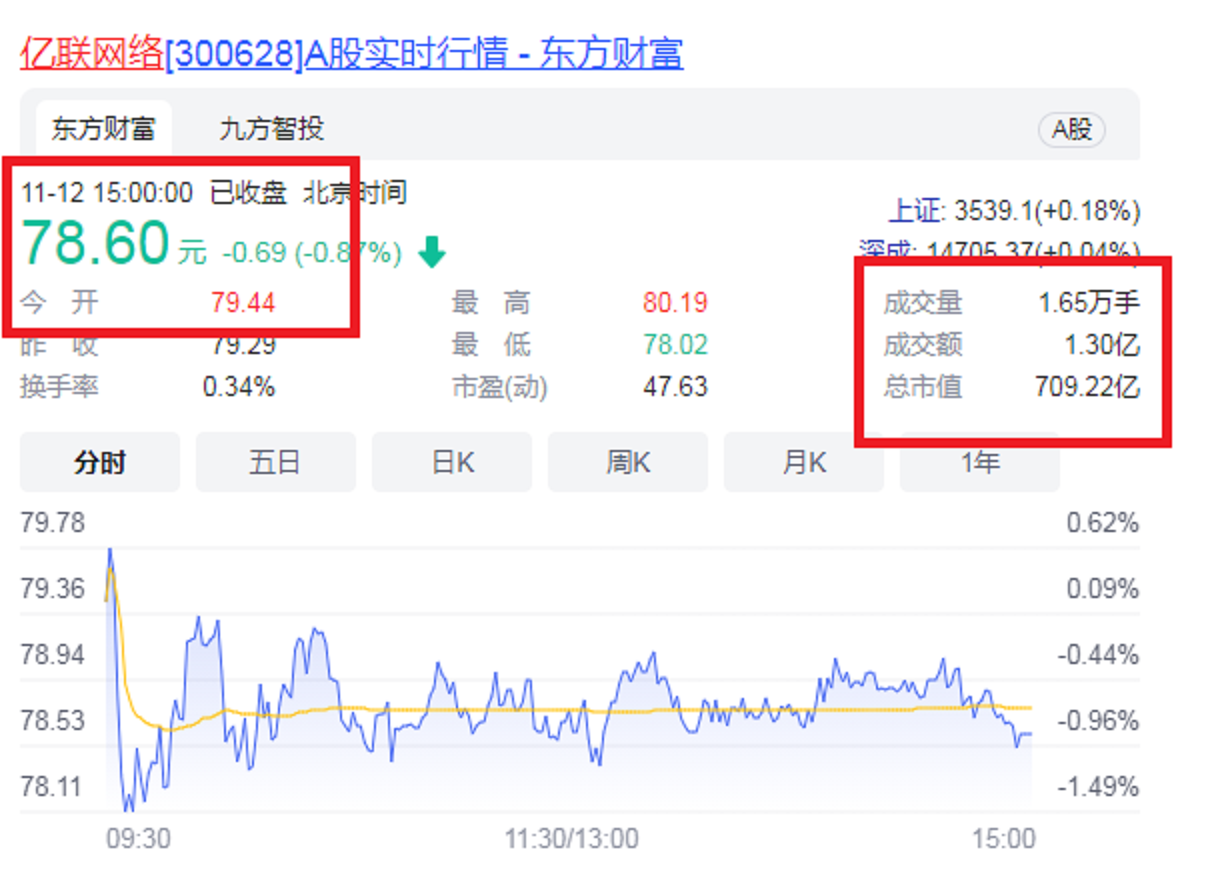
Task: Switch to the 东方财富 tab
Action: click(x=104, y=129)
